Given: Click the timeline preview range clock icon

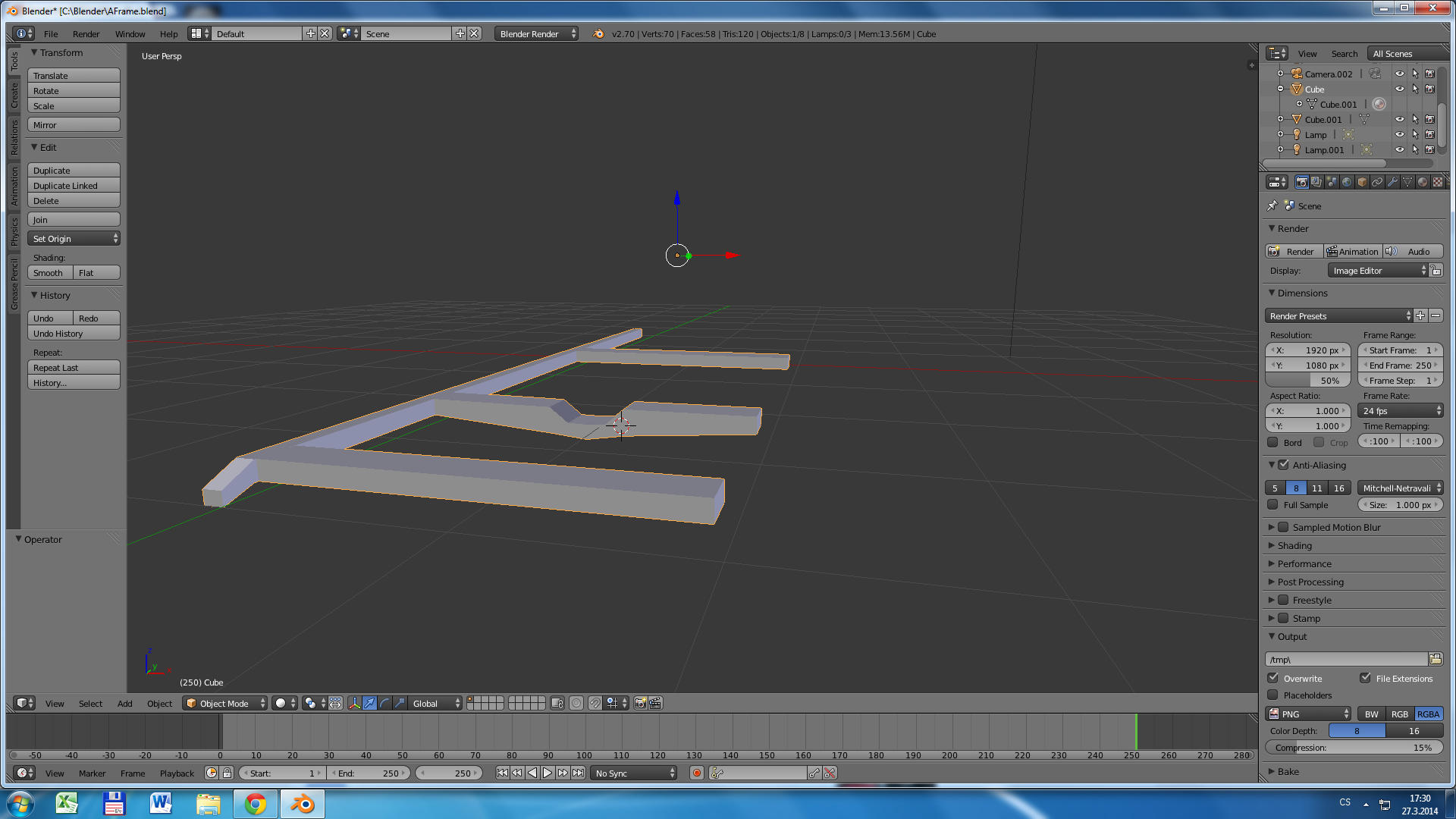Looking at the screenshot, I should pyautogui.click(x=212, y=773).
